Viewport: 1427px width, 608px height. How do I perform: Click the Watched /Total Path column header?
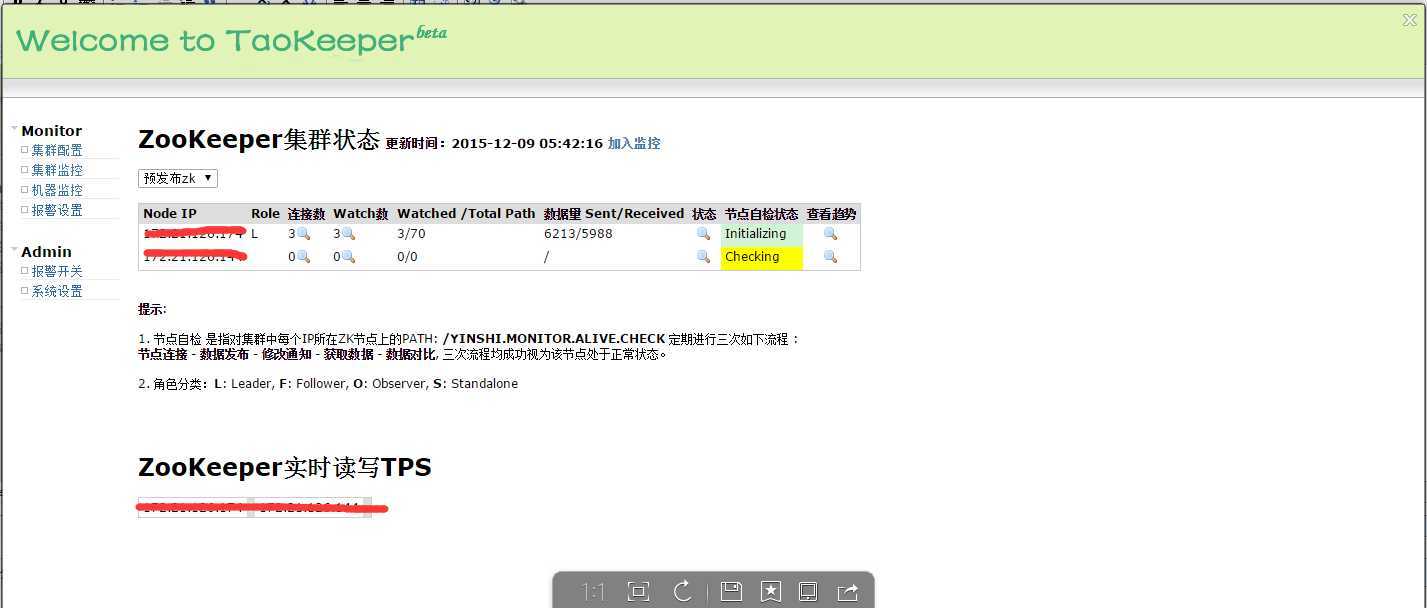point(466,214)
